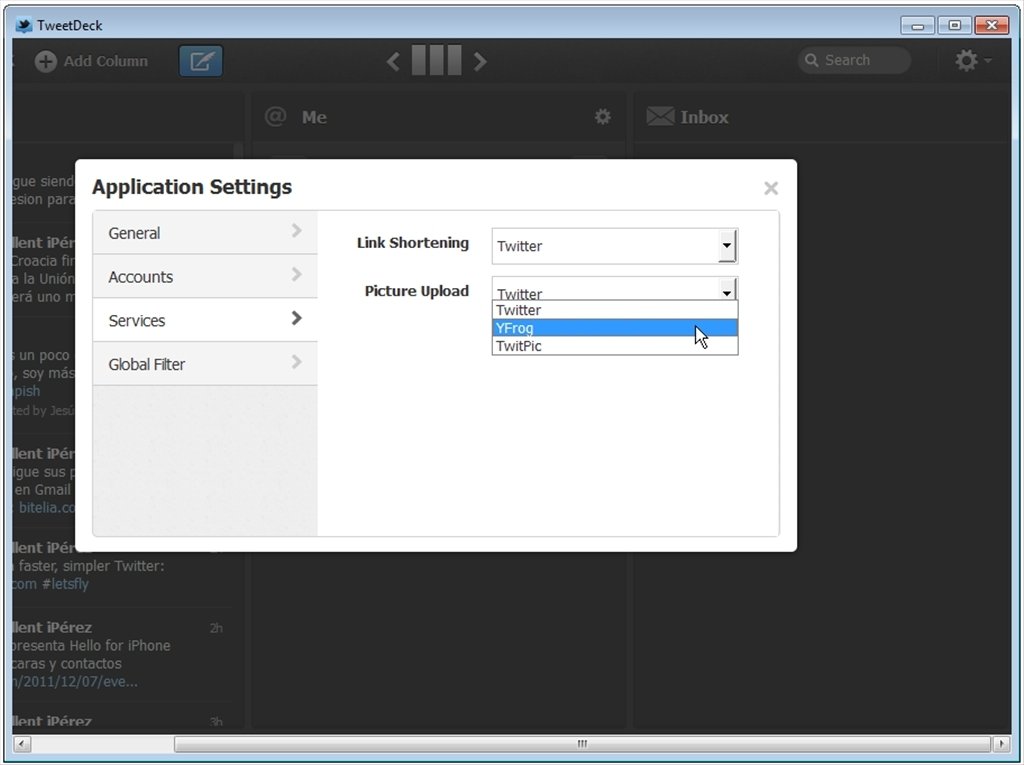Click the Add Column label
Image resolution: width=1024 pixels, height=765 pixels.
105,61
